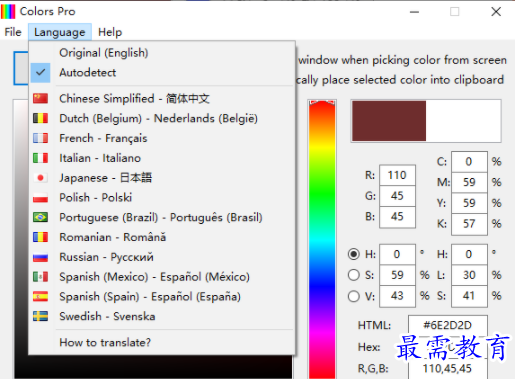Switch to Chinese Simplified language
518x379 pixels.
[x=162, y=98]
